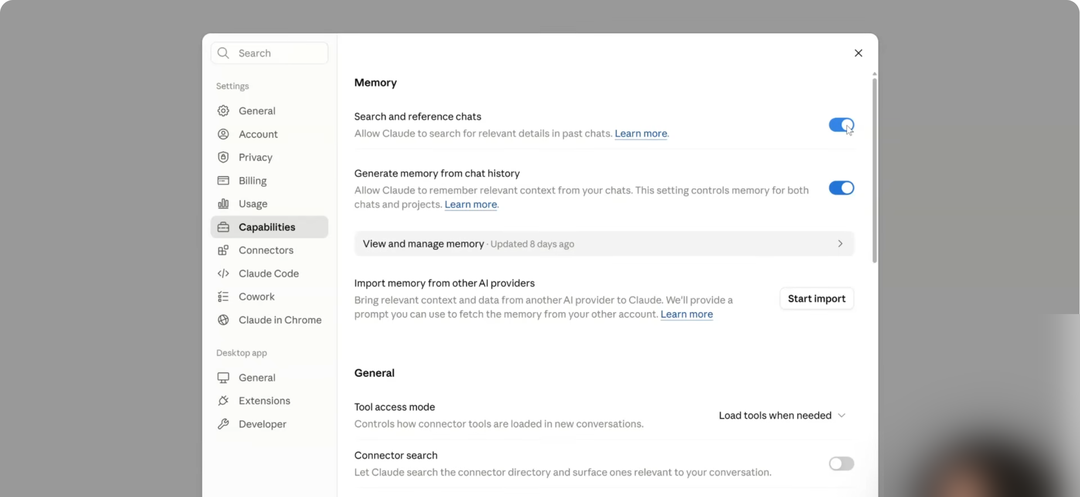Click the Cowork checklist icon

tap(223, 297)
